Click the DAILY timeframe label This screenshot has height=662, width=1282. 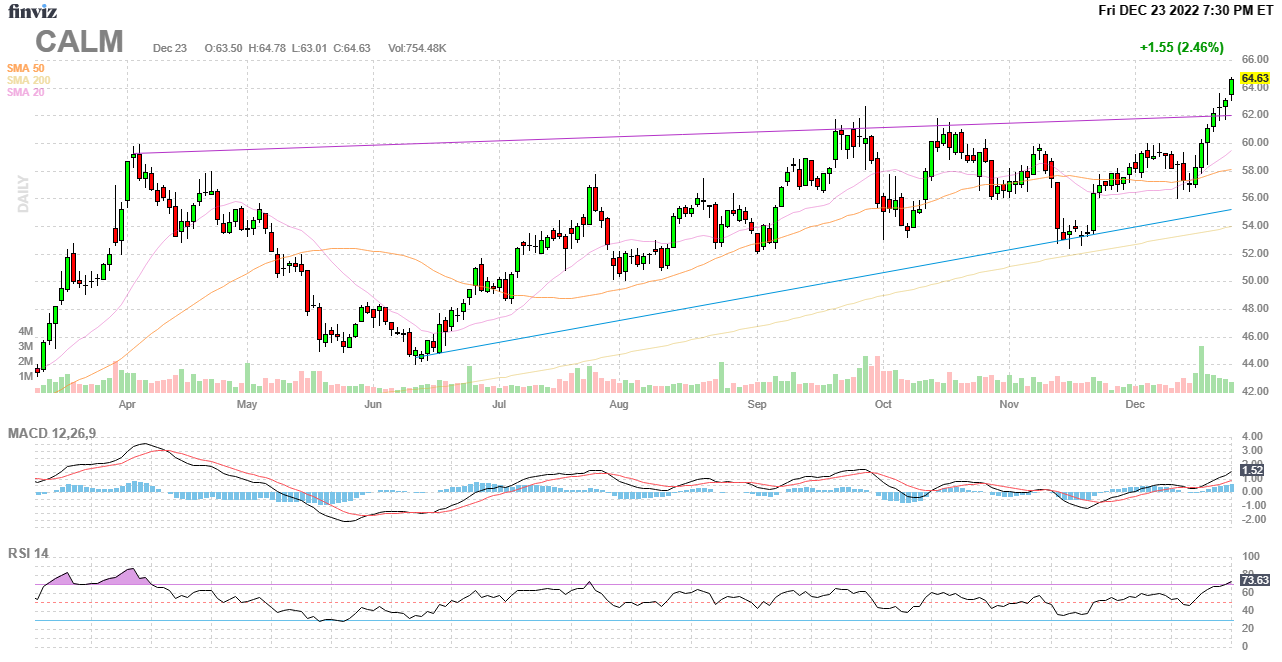point(23,194)
